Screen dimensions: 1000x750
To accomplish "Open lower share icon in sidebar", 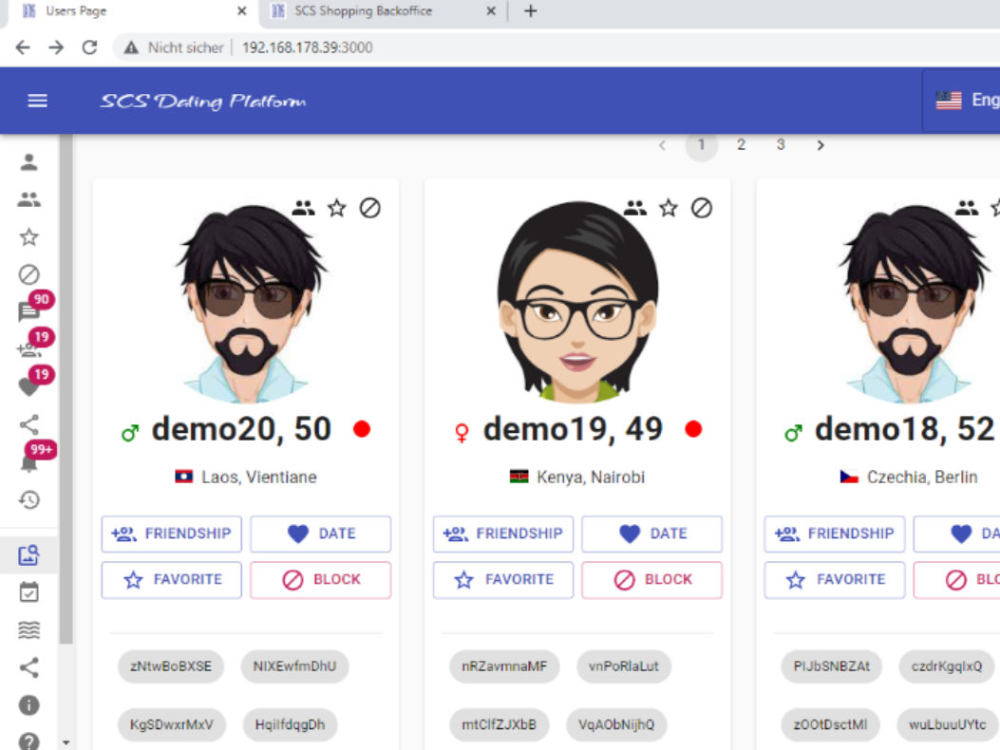I will [29, 667].
